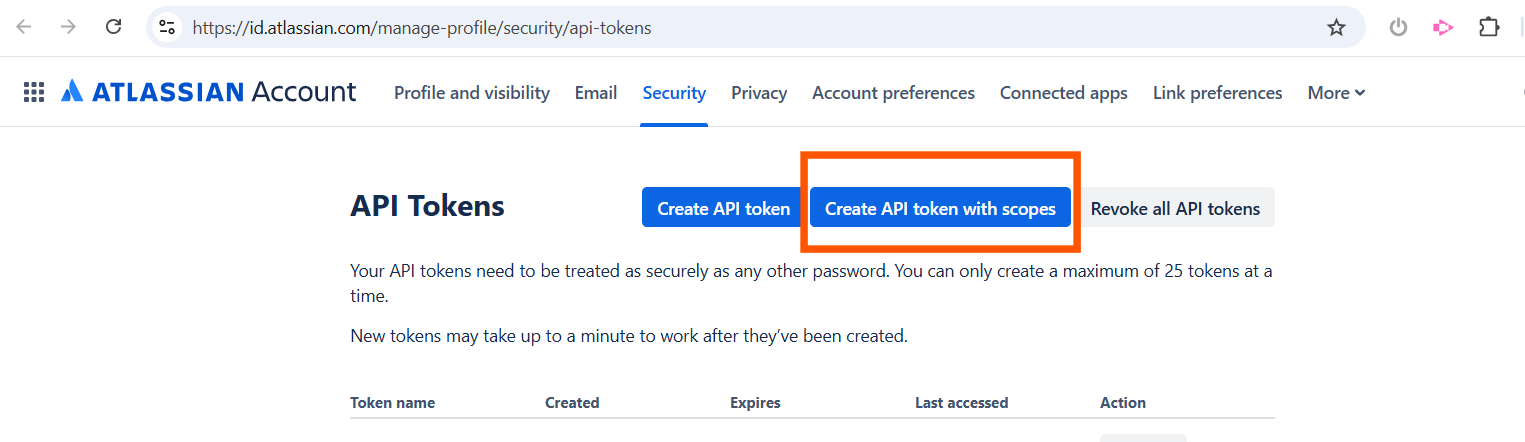This screenshot has height=442, width=1525.
Task: Open the Extensions puzzle icon
Action: click(x=1489, y=28)
